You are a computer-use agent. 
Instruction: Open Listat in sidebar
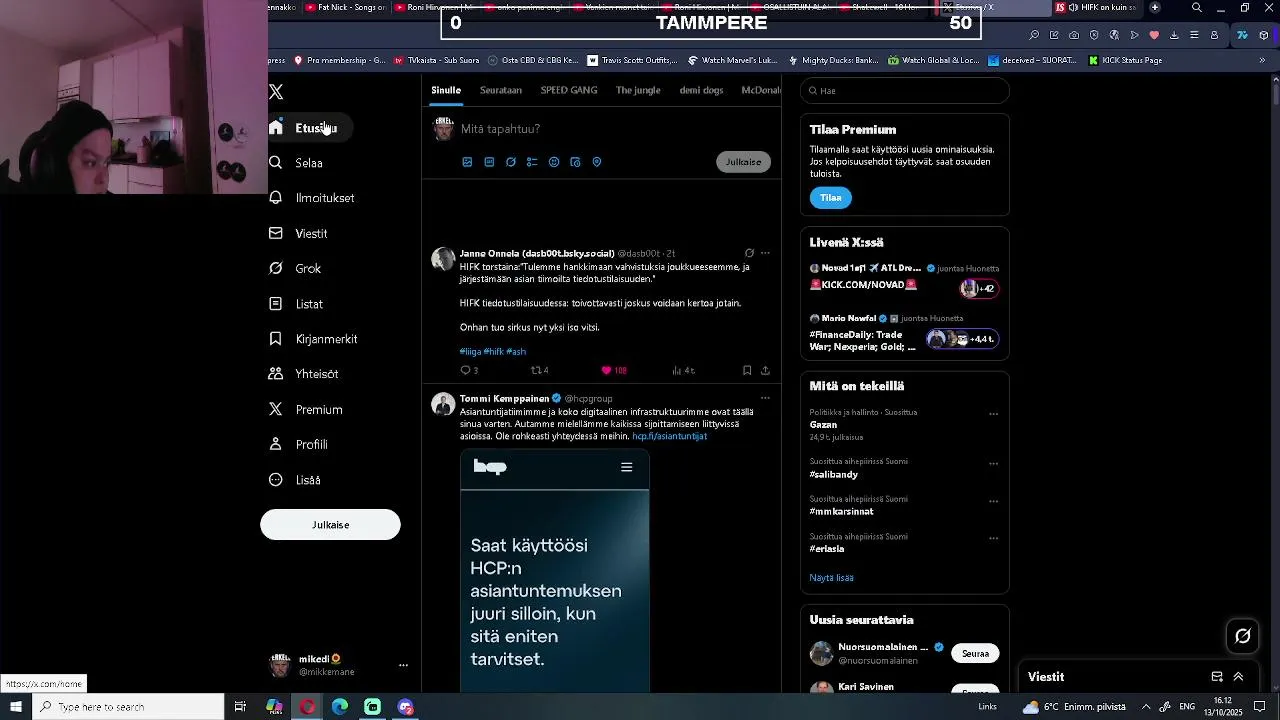(x=296, y=304)
